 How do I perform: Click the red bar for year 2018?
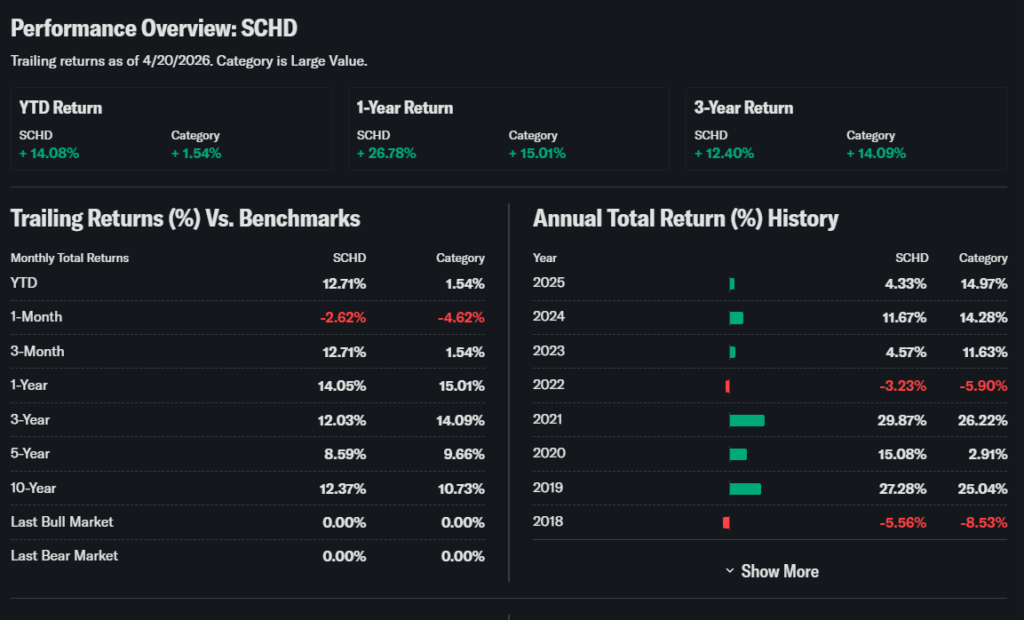point(726,522)
